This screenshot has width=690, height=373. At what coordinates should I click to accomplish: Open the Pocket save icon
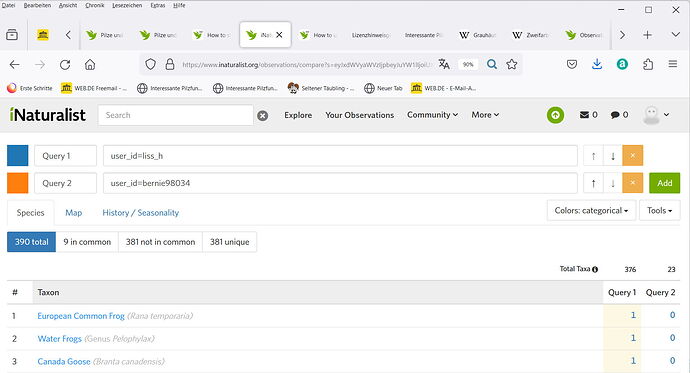coord(572,65)
